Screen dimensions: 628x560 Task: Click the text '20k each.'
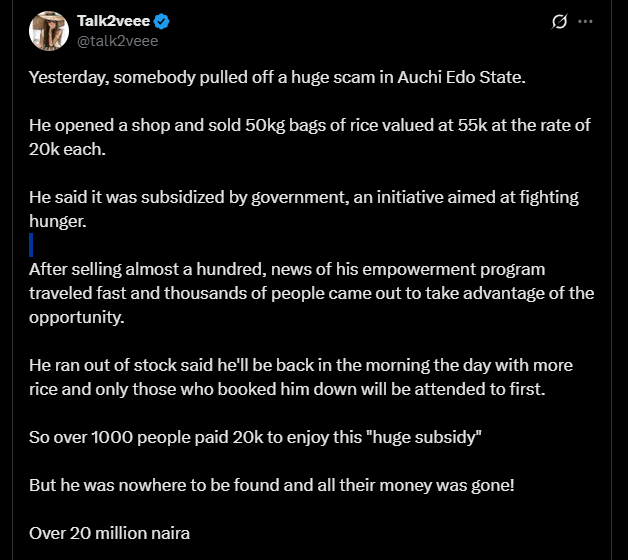point(67,149)
